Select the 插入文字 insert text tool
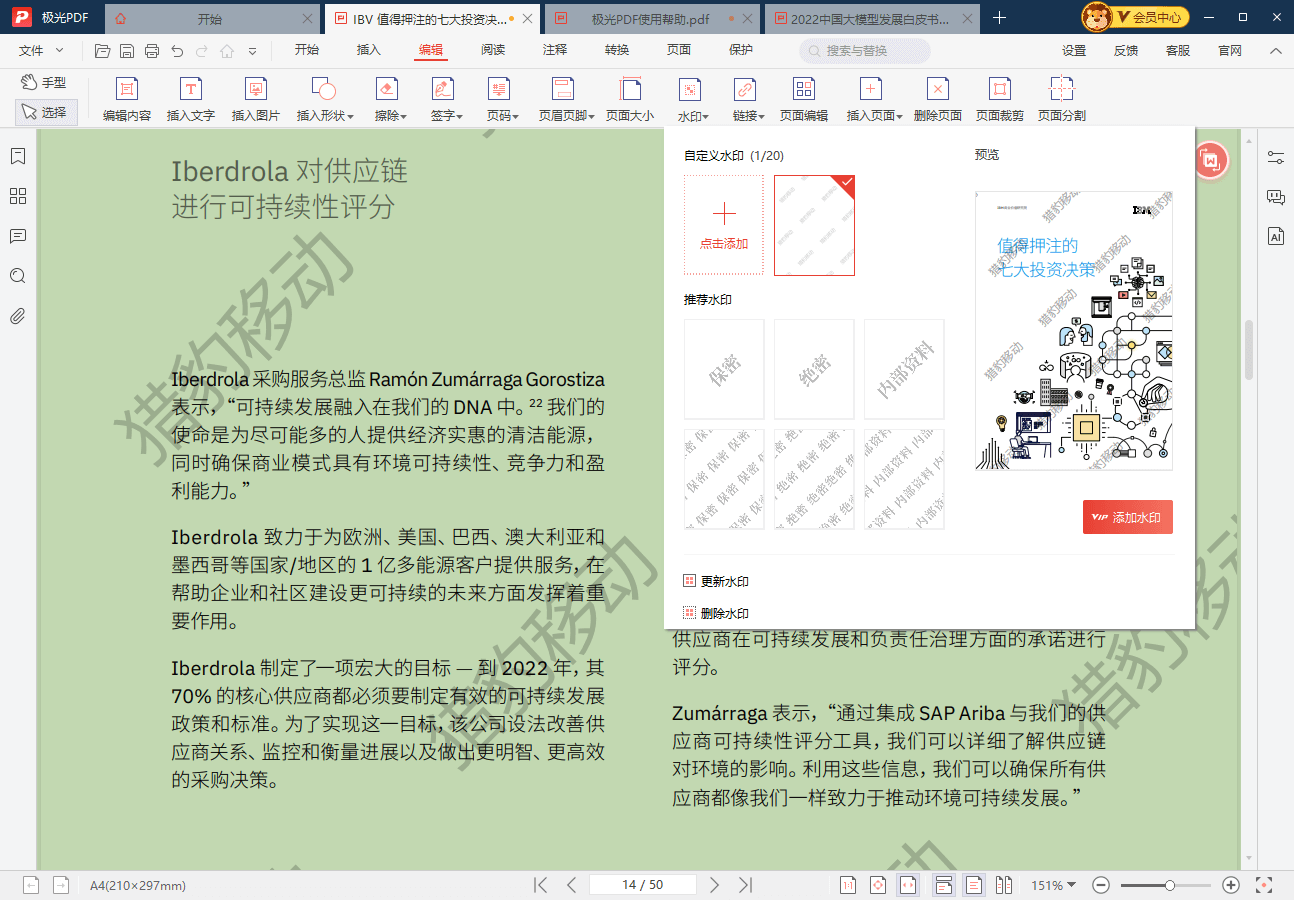Viewport: 1294px width, 900px height. 190,100
